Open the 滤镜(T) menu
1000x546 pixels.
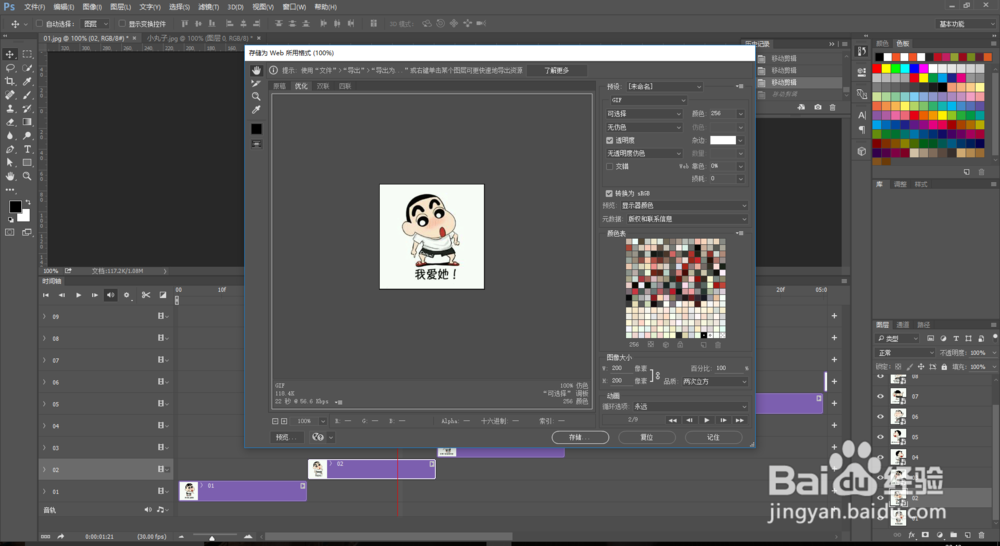(x=208, y=7)
